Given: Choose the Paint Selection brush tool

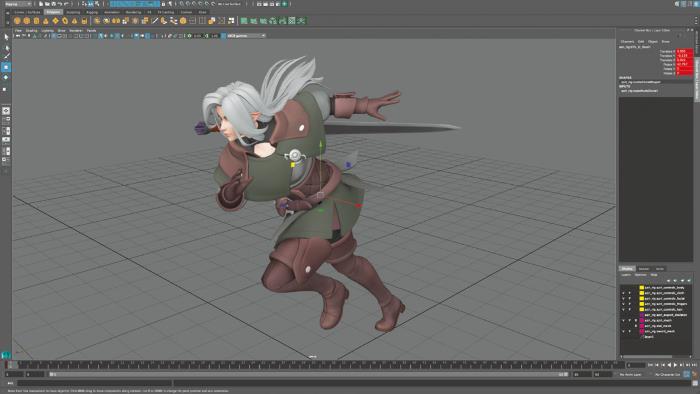Looking at the screenshot, I should pyautogui.click(x=6, y=56).
